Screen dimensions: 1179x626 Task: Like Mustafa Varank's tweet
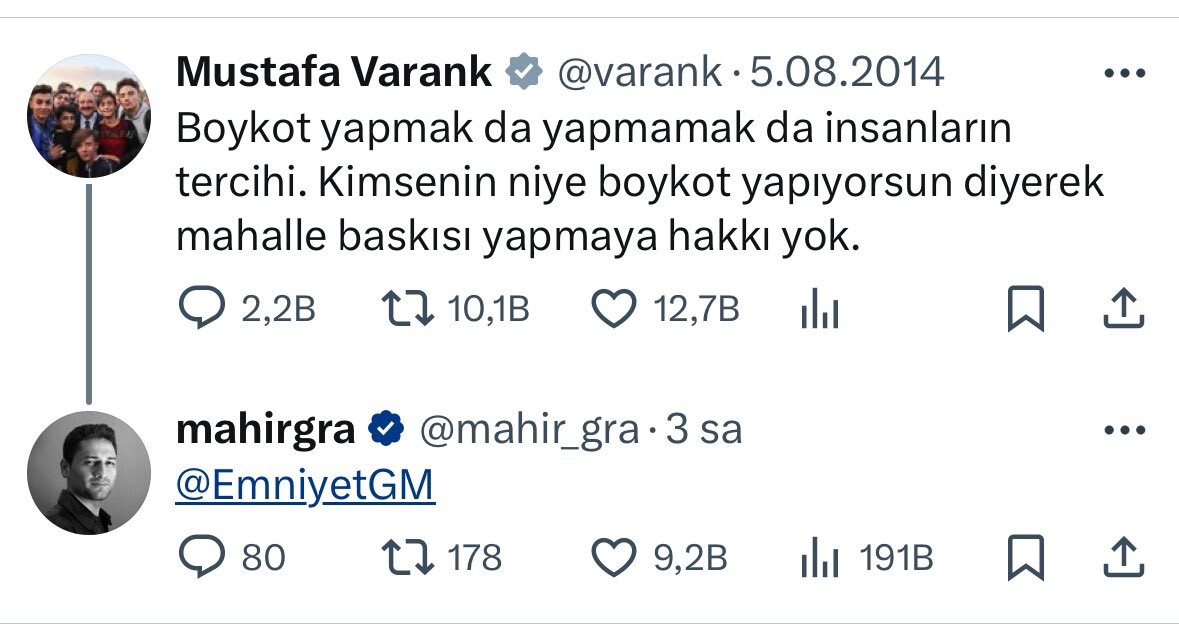click(615, 310)
